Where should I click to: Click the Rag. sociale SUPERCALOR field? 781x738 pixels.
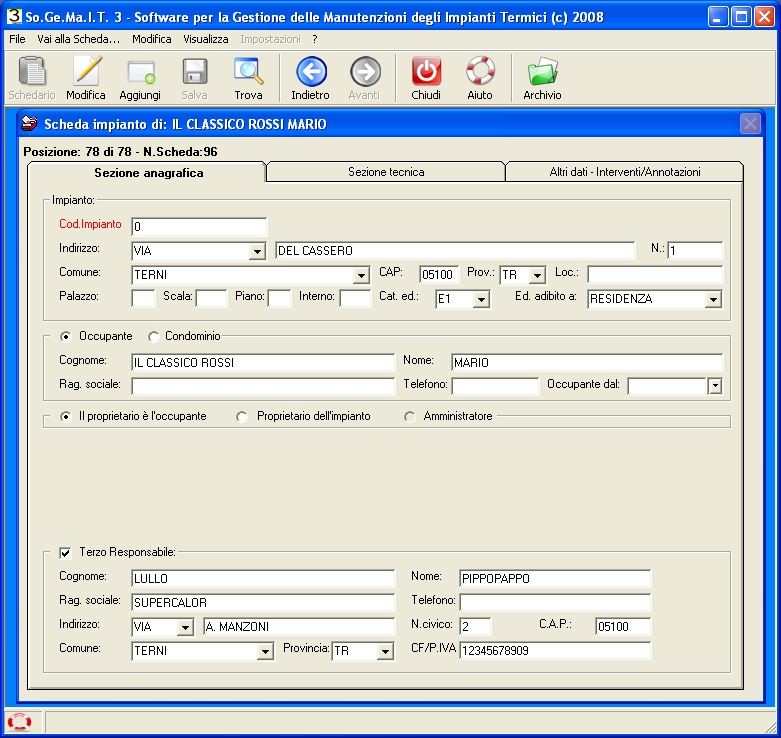click(263, 603)
